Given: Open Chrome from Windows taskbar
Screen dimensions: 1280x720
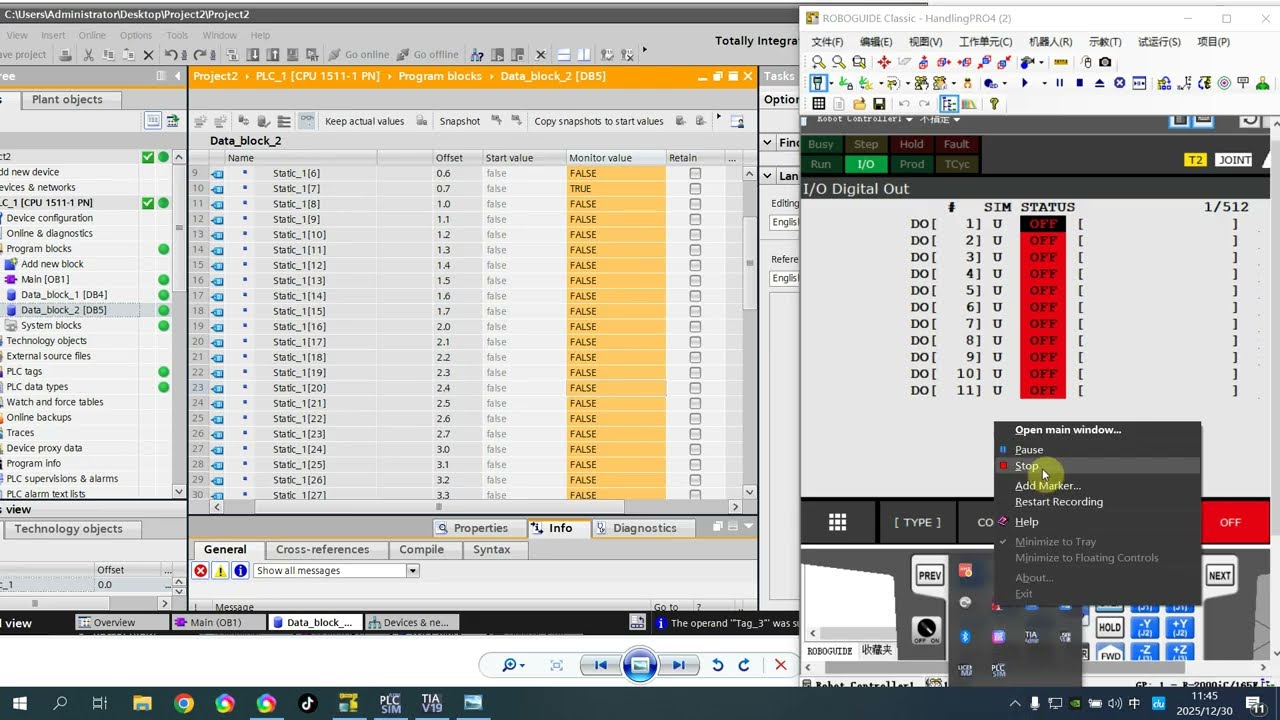Looking at the screenshot, I should [183, 703].
